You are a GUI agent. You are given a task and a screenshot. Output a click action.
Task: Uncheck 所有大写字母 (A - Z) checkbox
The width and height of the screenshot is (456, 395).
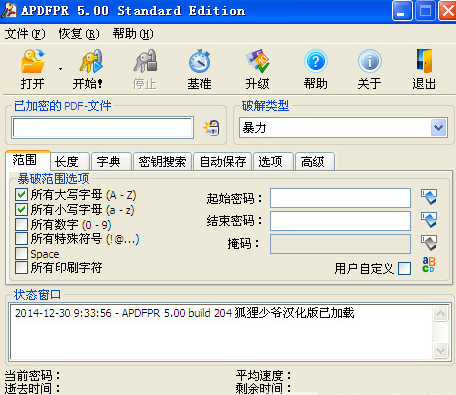pyautogui.click(x=21, y=195)
